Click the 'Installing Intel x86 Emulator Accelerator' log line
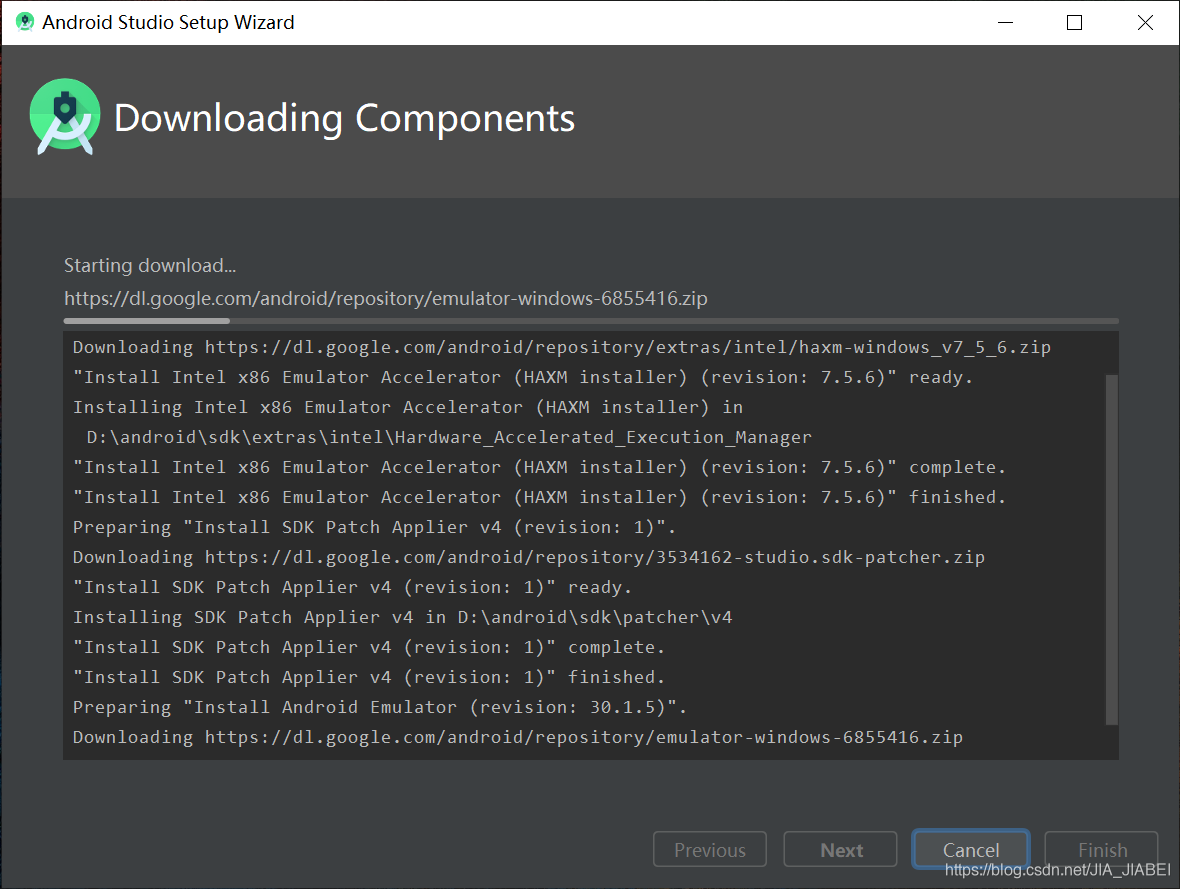 tap(408, 407)
